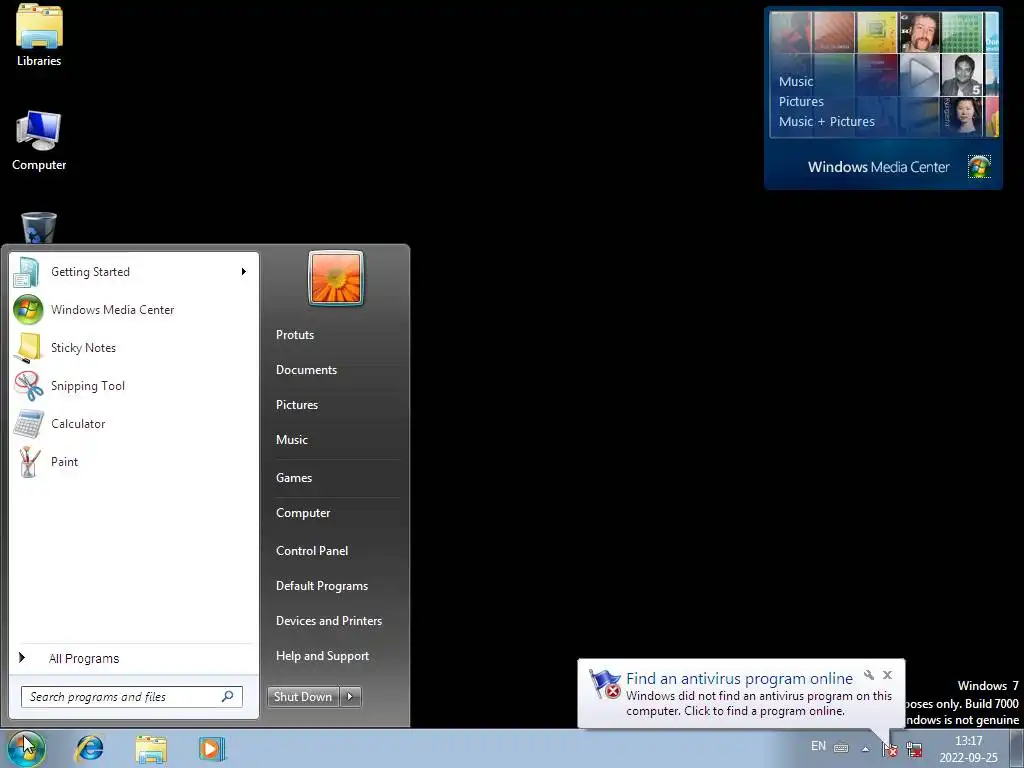Open Internet Explorer from the taskbar

89,748
